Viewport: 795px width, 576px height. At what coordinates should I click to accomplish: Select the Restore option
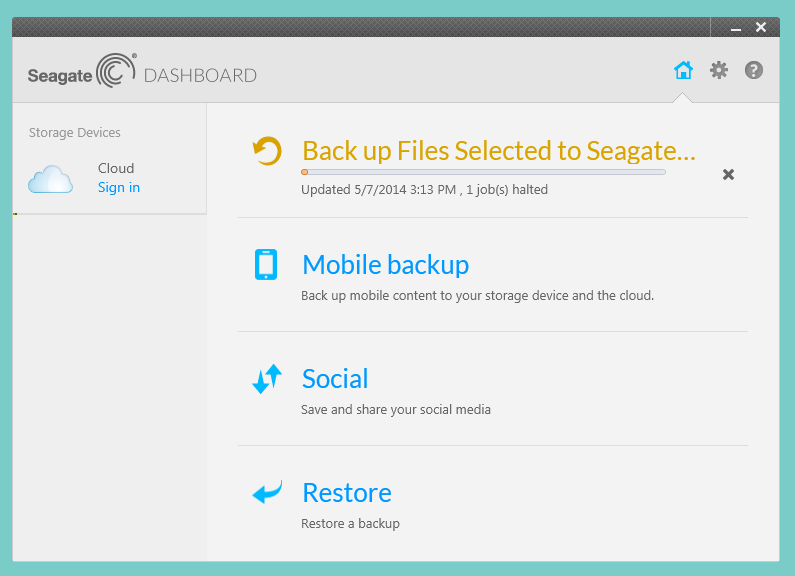(346, 493)
